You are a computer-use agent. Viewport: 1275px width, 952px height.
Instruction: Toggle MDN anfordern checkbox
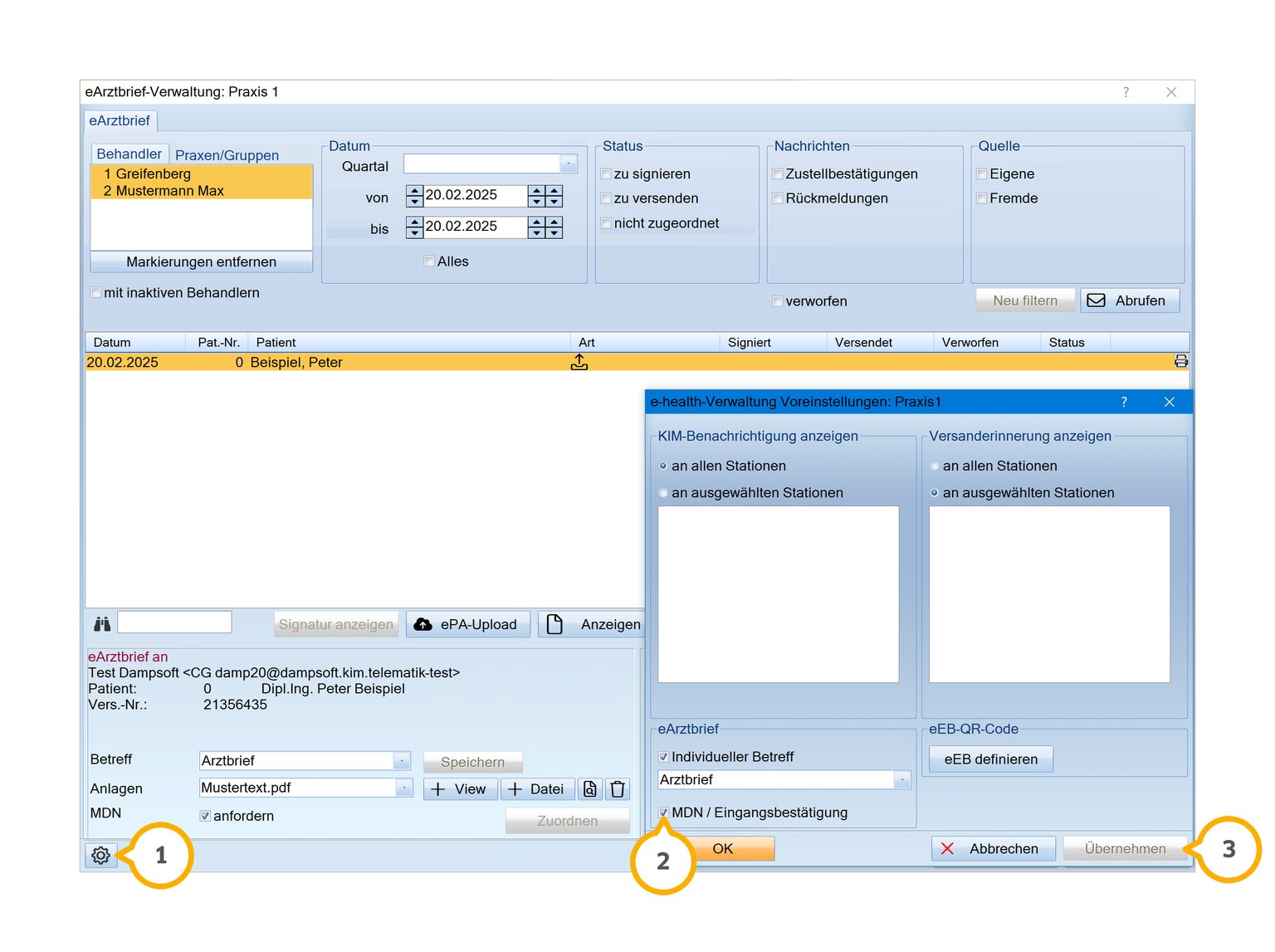tap(205, 816)
